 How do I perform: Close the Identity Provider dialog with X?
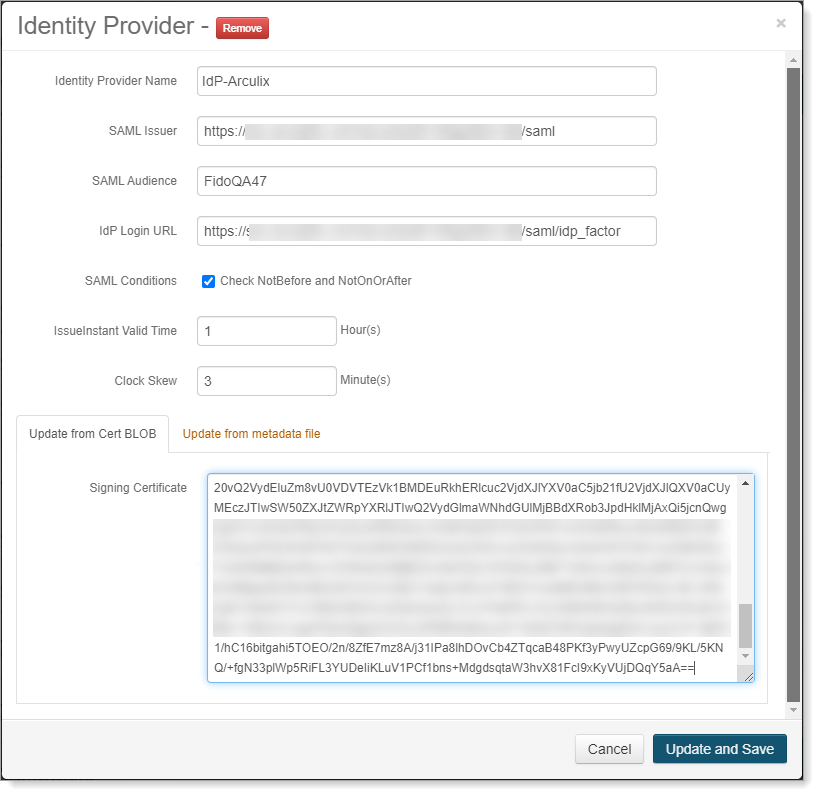coord(780,23)
